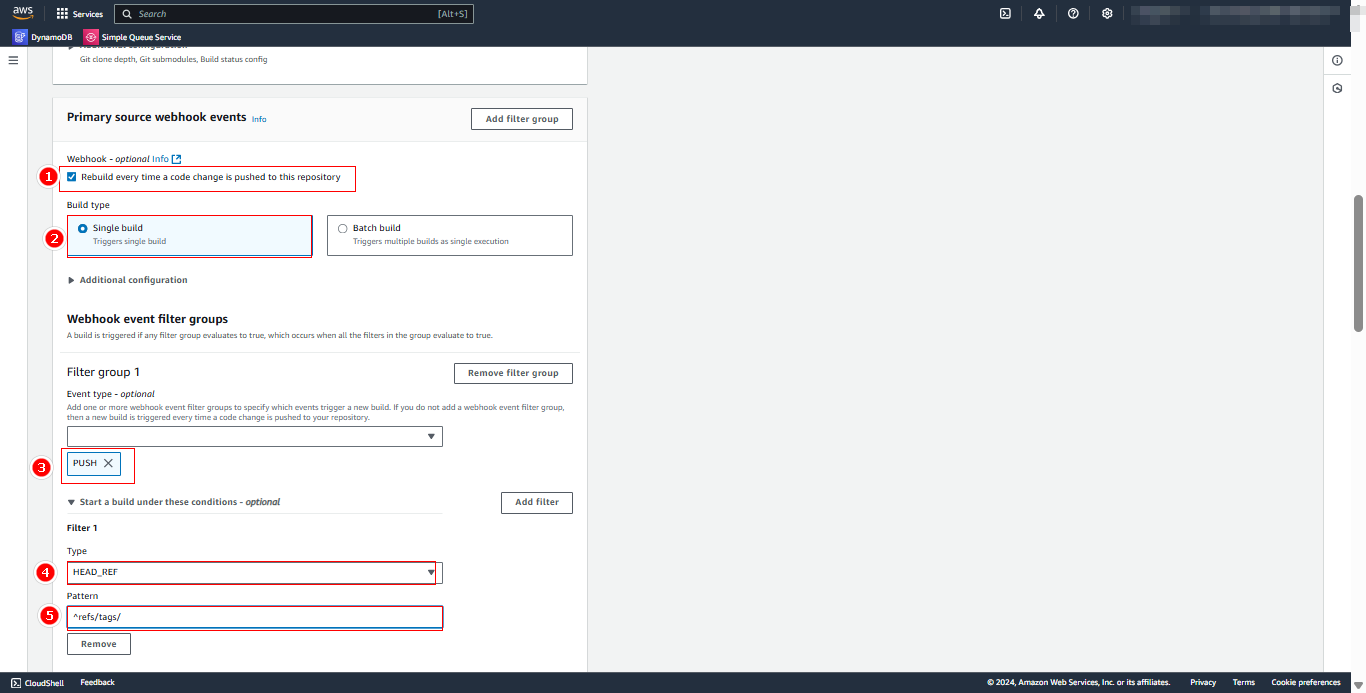Click Info link next to Primary source webhook events
1366x693 pixels.
coord(259,119)
